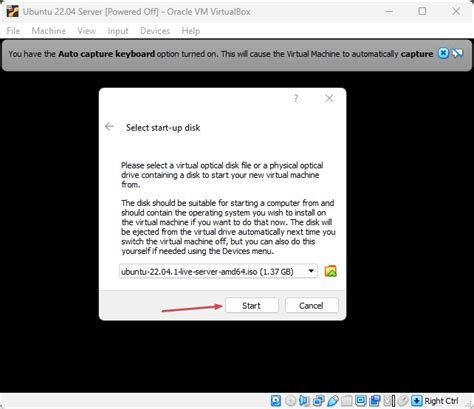This screenshot has height=409, width=474.
Task: Click the Select start-up disk heading
Action: pos(163,128)
